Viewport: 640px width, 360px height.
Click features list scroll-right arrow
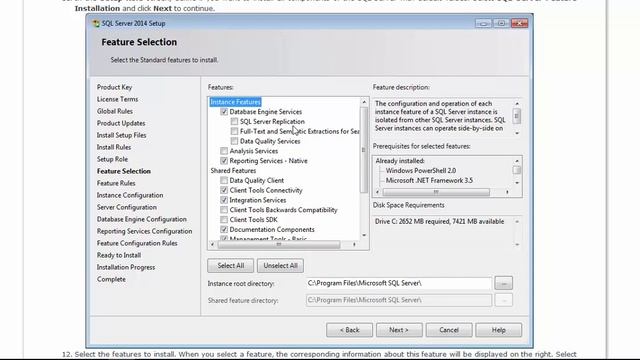coord(354,244)
